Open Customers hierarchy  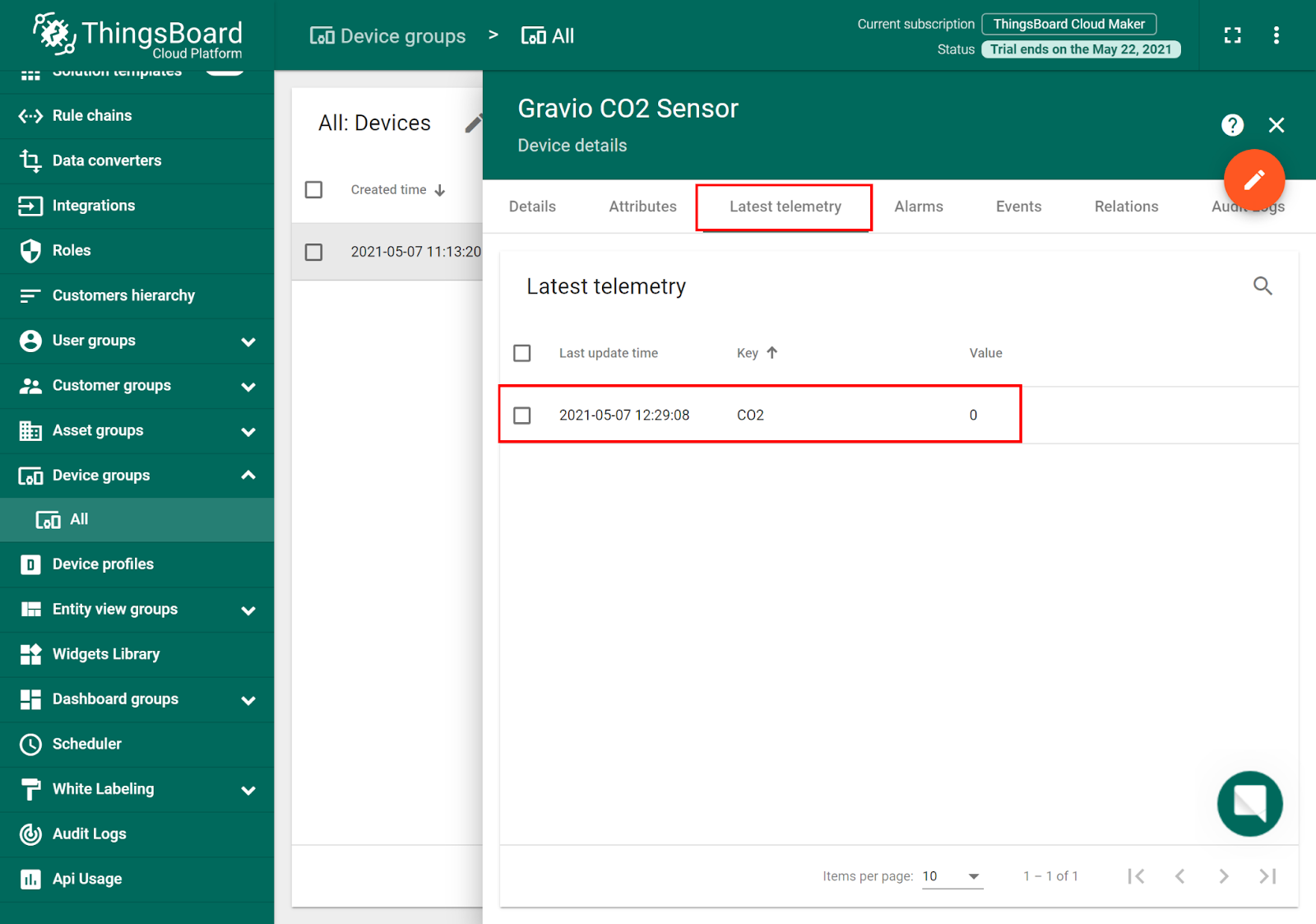[x=123, y=295]
